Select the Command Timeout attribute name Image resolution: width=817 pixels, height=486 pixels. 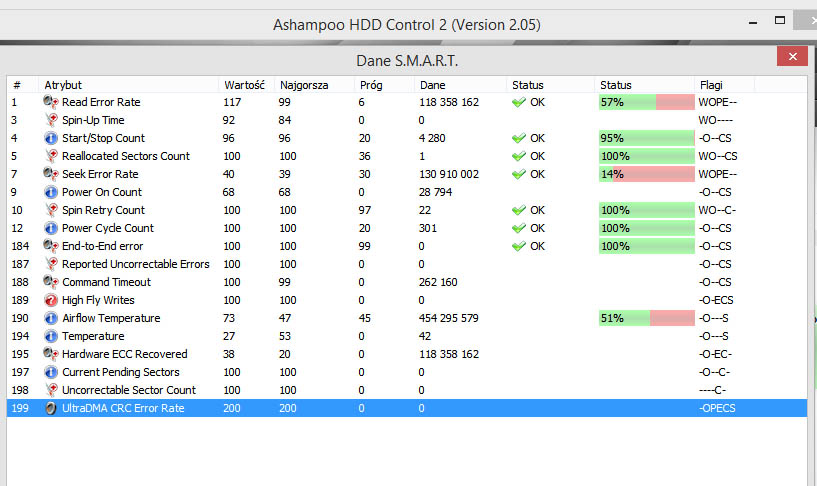[x=106, y=282]
